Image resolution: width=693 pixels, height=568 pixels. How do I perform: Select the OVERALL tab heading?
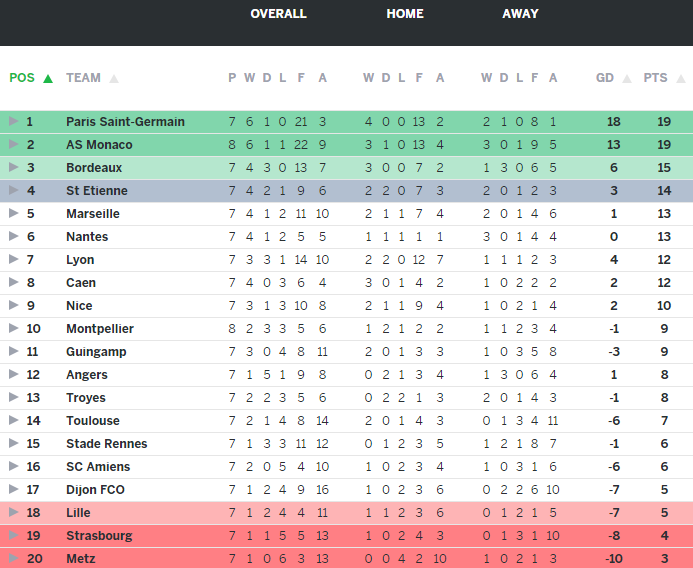point(278,14)
